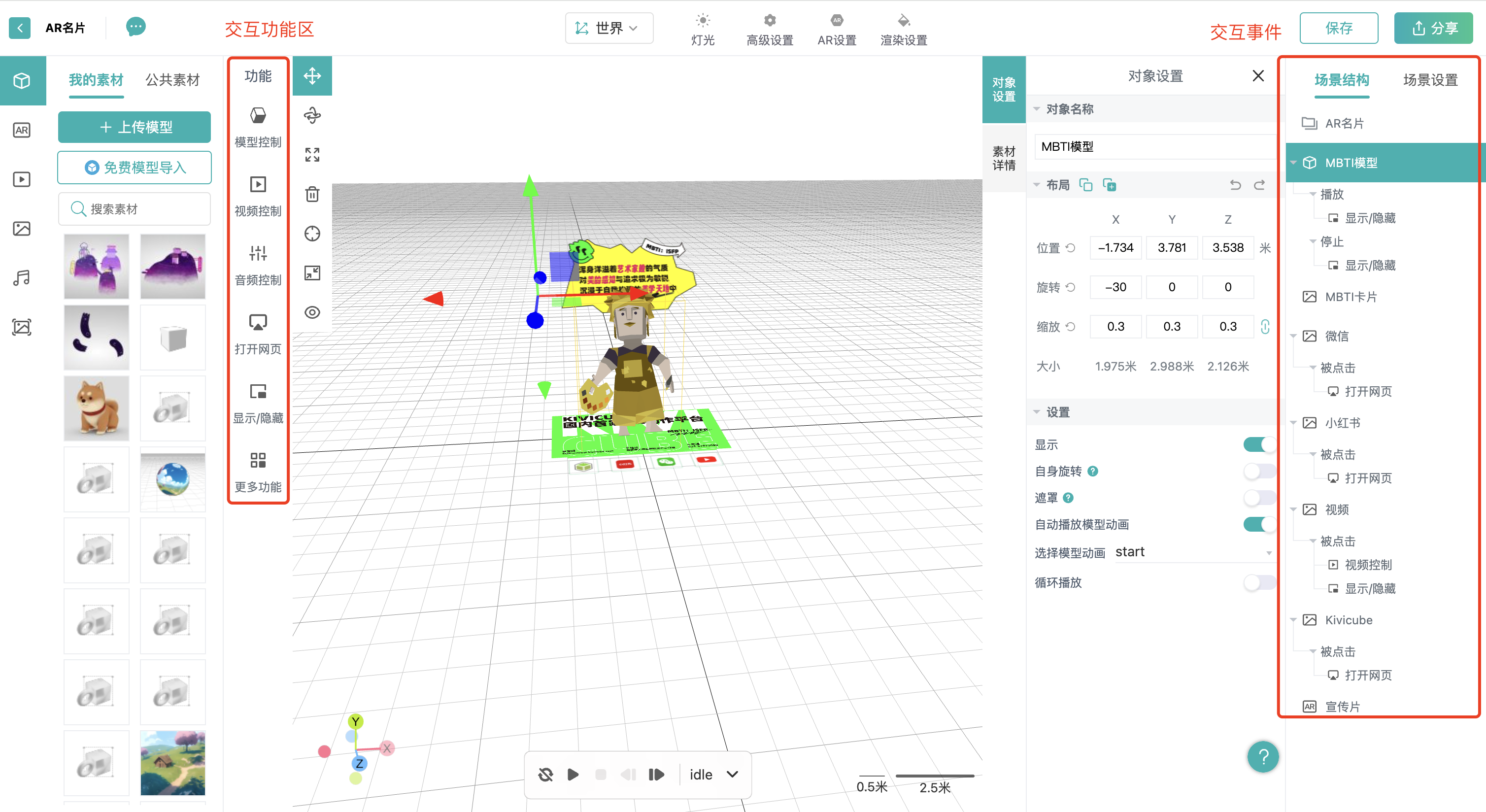
Task: Enable the 自身旋转 toggle
Action: point(1258,471)
